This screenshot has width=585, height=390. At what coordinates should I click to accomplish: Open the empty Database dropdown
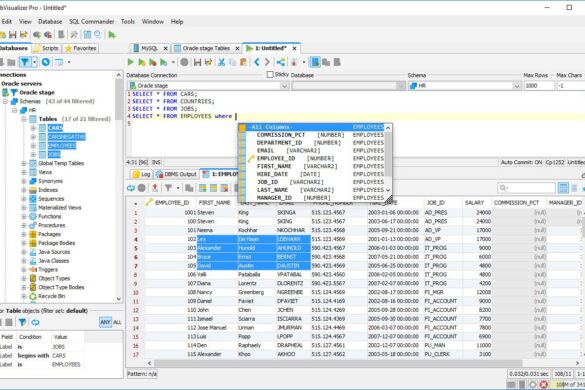coord(348,86)
